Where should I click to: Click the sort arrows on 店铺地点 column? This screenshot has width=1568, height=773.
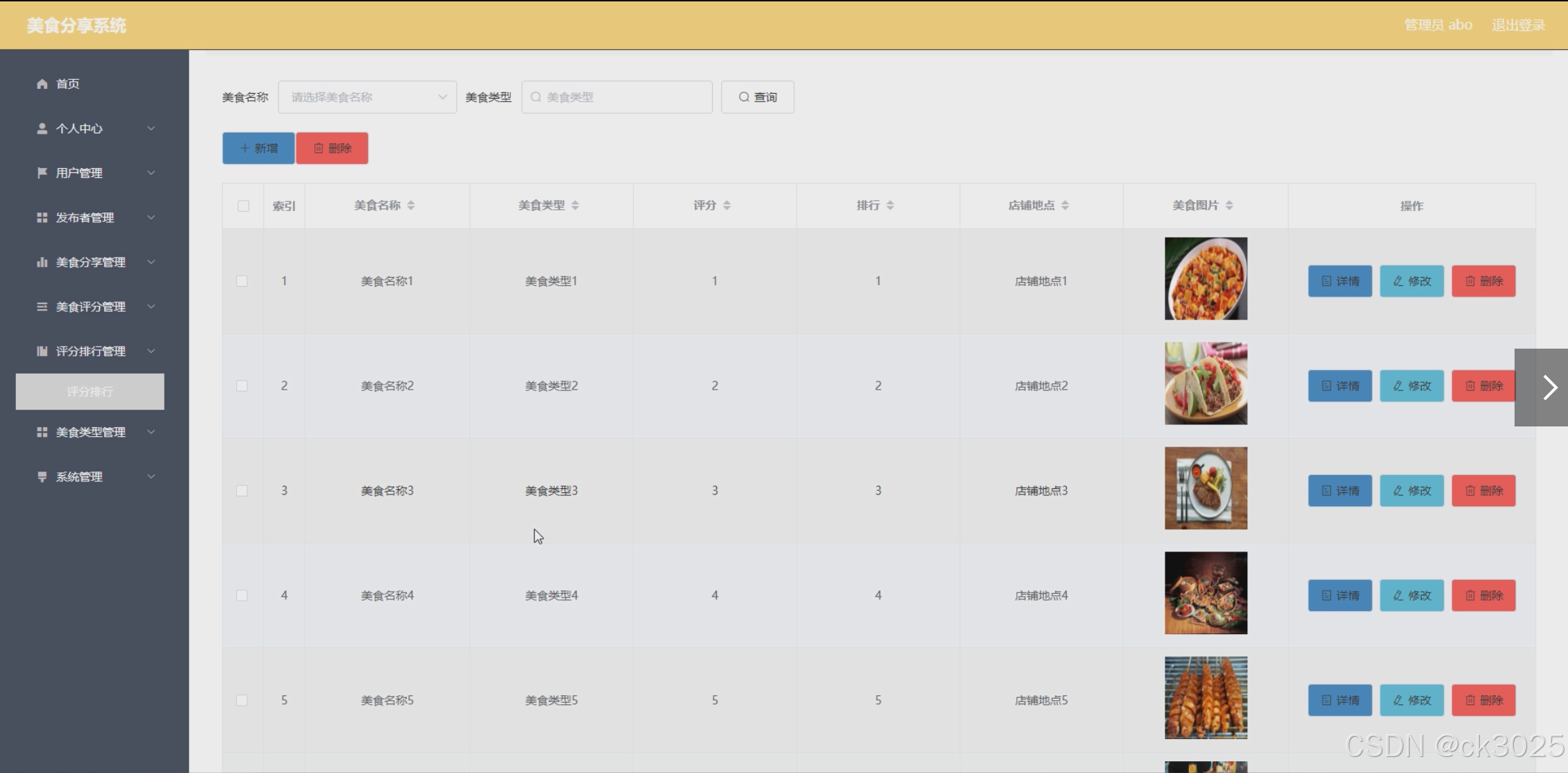point(1065,206)
